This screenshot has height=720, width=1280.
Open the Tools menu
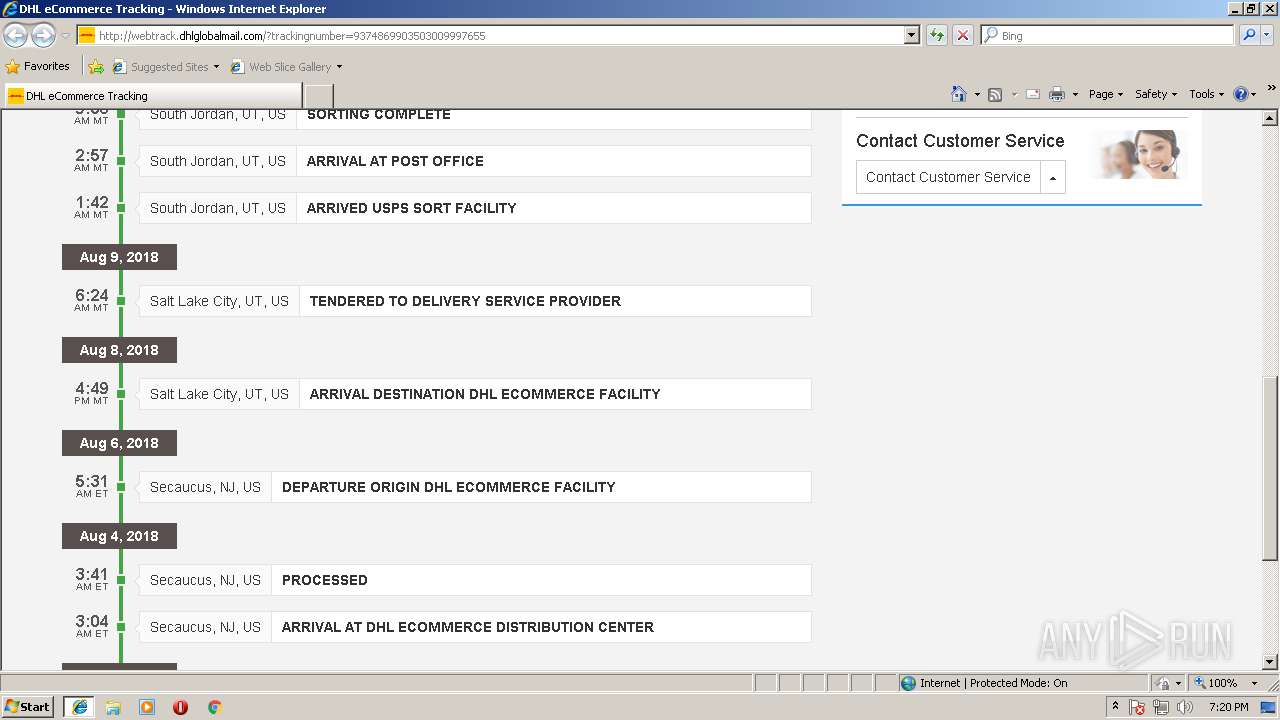1207,94
